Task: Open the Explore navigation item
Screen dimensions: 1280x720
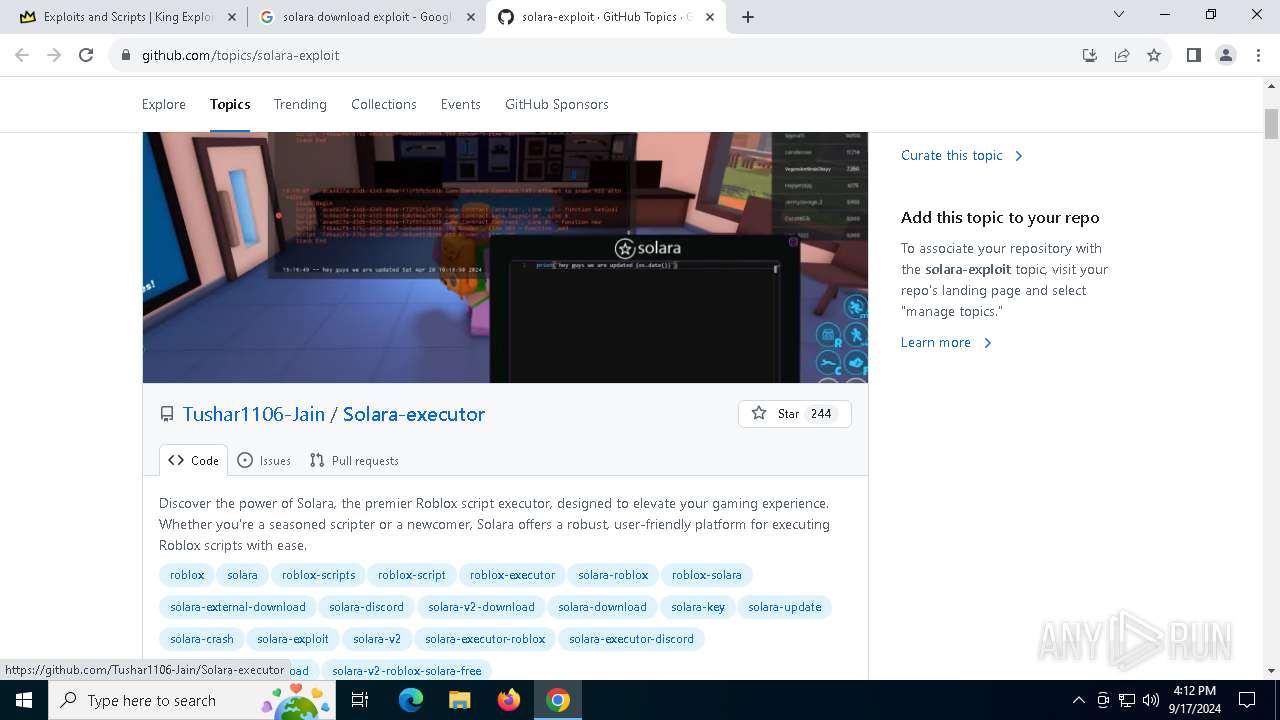Action: (x=164, y=104)
